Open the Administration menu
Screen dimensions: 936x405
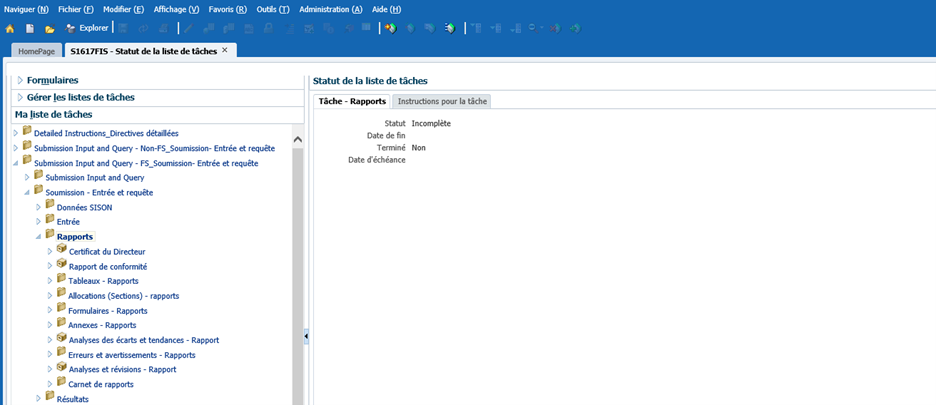(331, 10)
